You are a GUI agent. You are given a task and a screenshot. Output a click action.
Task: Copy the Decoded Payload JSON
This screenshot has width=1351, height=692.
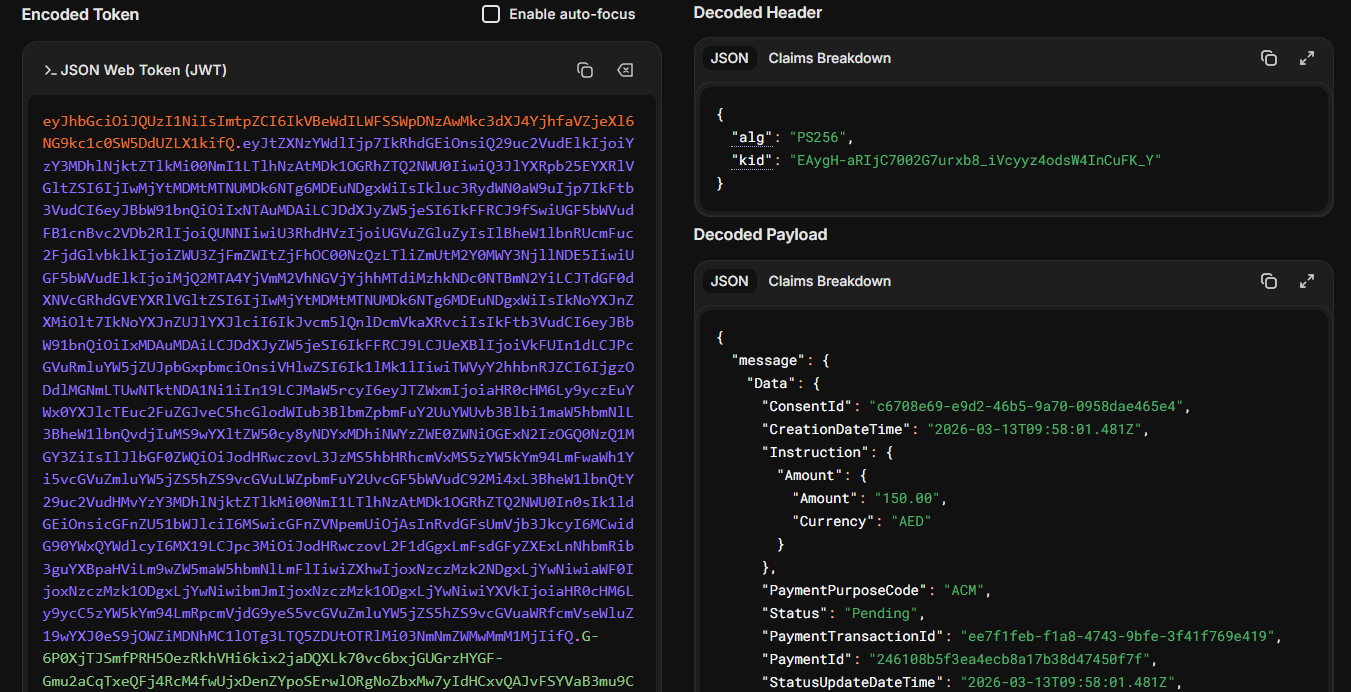tap(1269, 281)
